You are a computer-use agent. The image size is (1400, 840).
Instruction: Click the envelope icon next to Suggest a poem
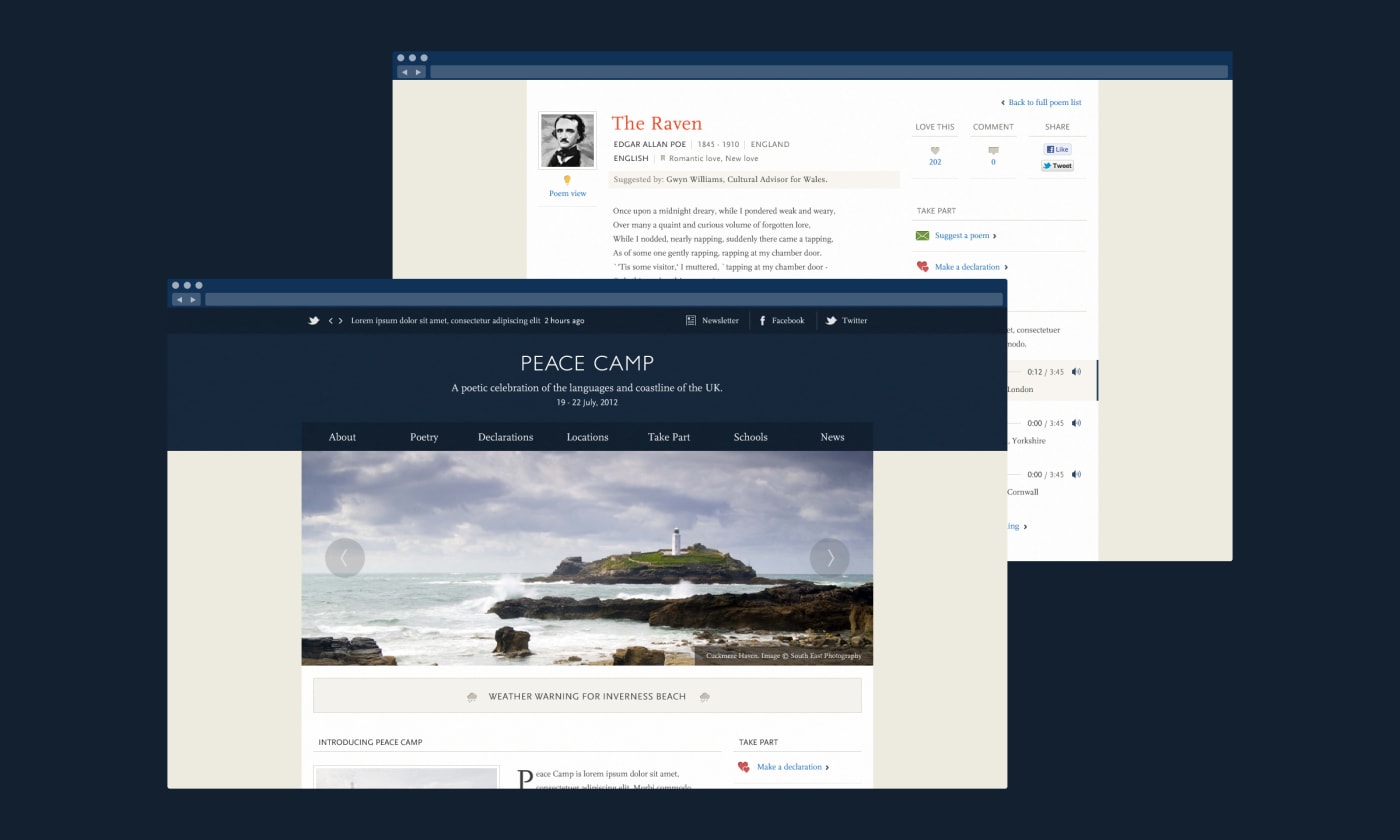922,236
